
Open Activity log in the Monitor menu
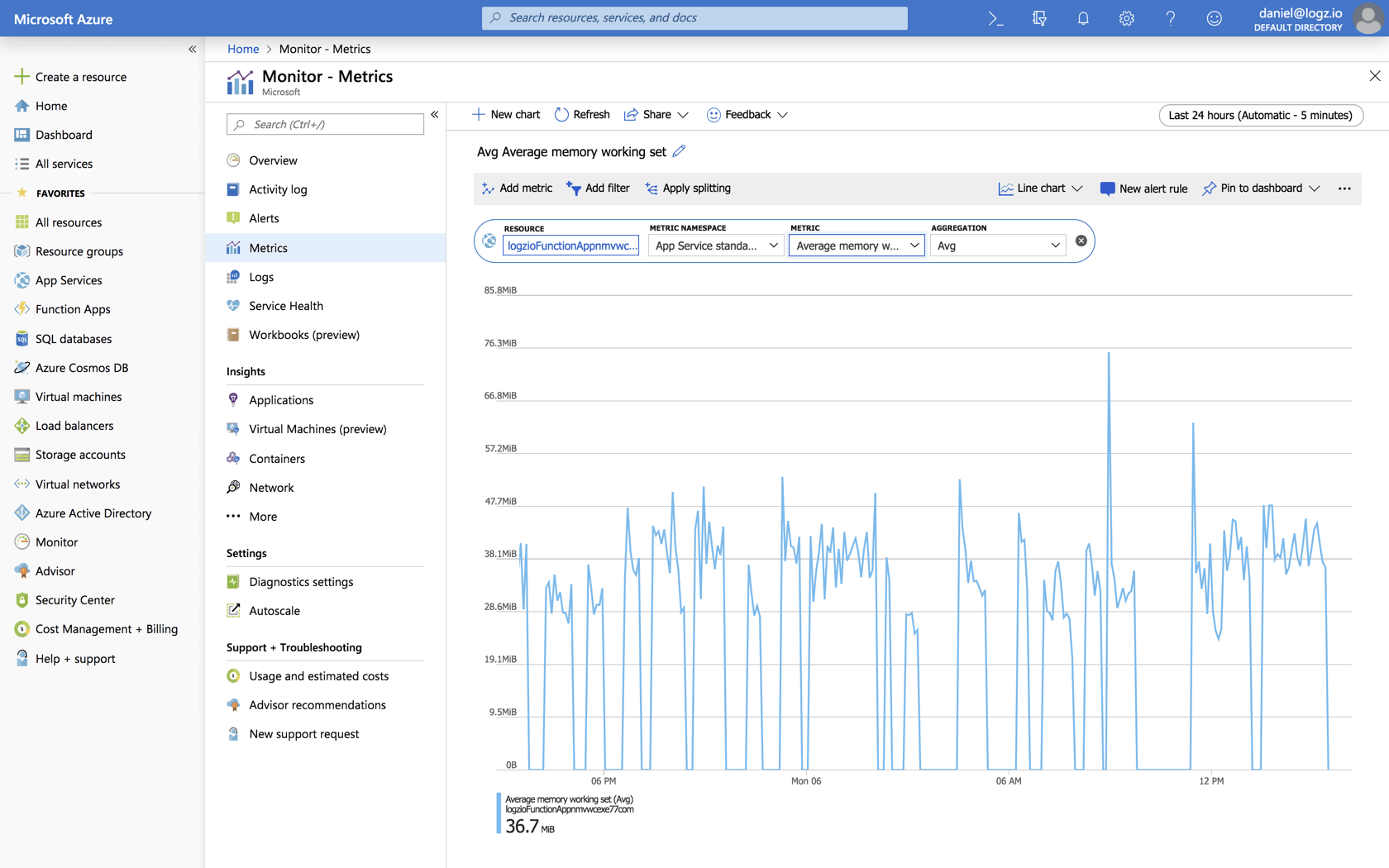pyautogui.click(x=278, y=189)
